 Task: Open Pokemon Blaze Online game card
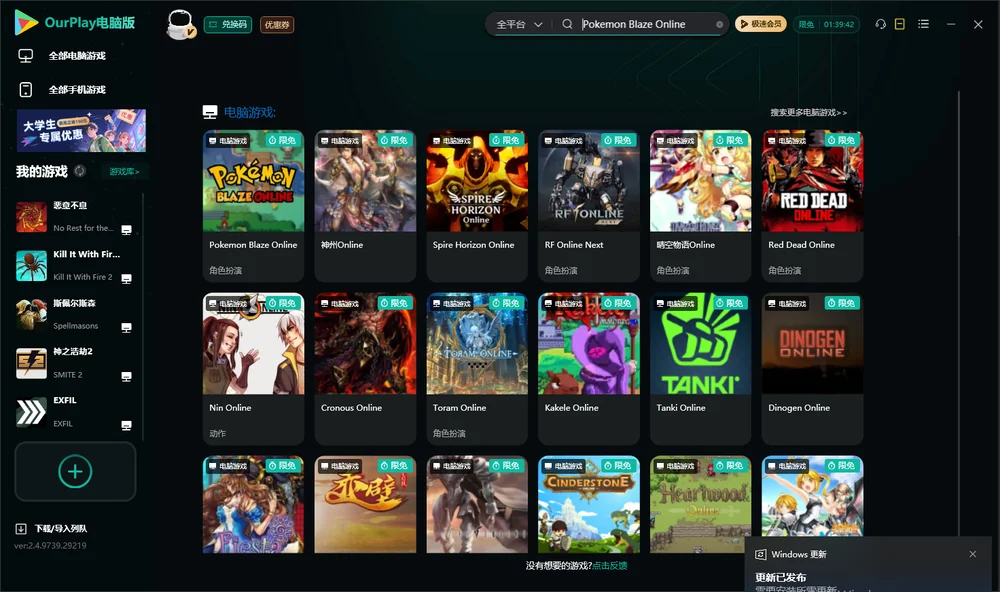(x=253, y=205)
